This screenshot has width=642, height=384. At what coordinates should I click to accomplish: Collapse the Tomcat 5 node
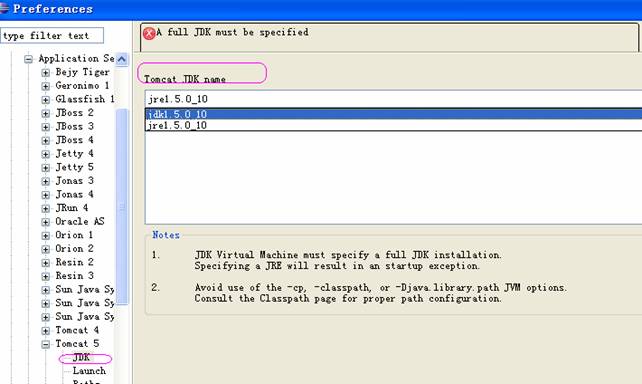point(45,344)
